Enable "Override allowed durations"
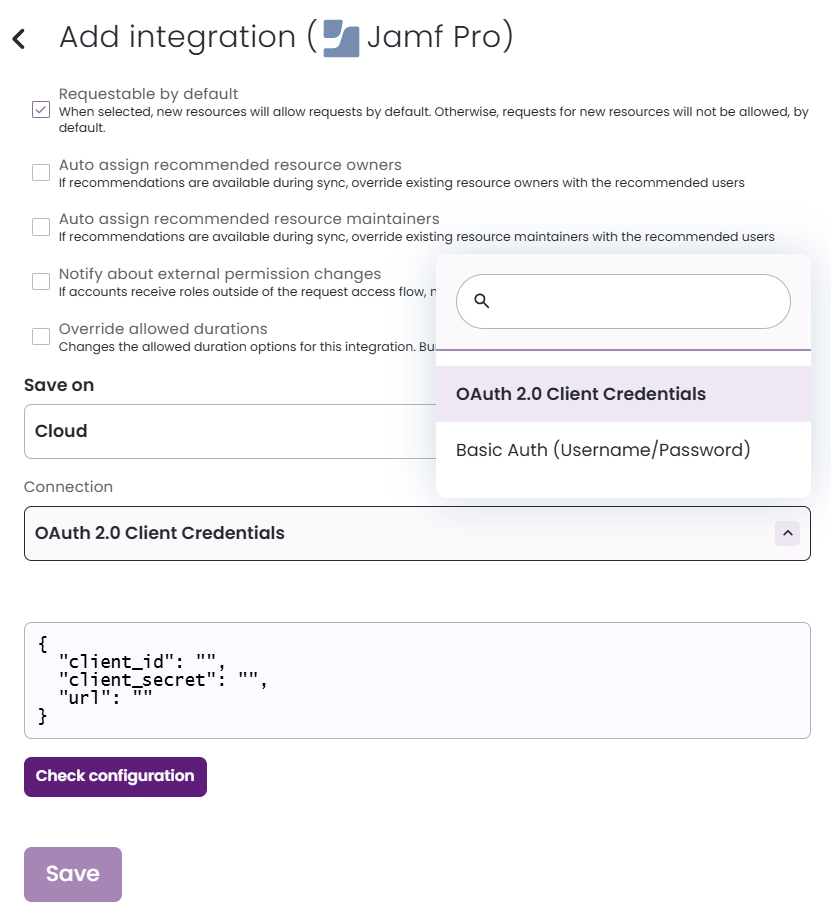The width and height of the screenshot is (831, 909). click(40, 336)
